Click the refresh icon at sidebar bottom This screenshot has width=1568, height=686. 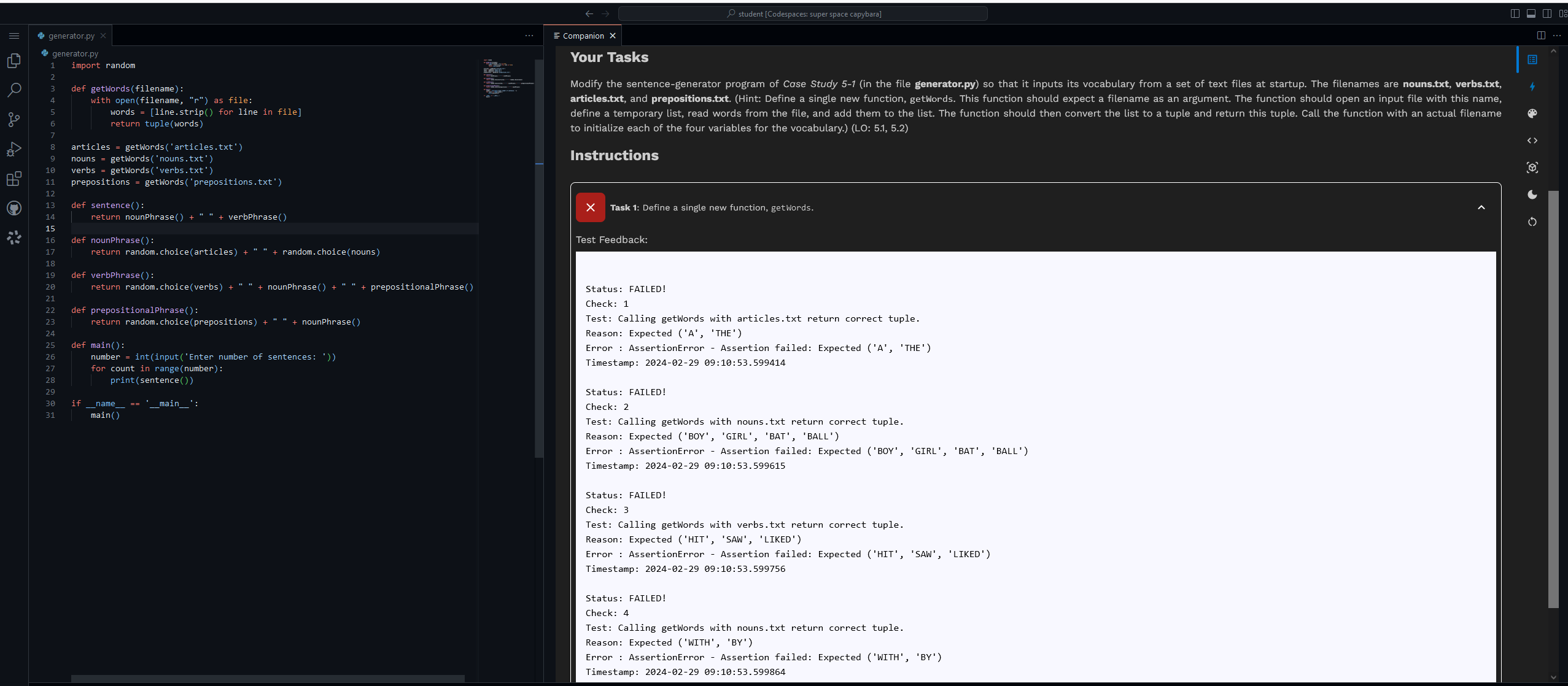click(x=1532, y=222)
